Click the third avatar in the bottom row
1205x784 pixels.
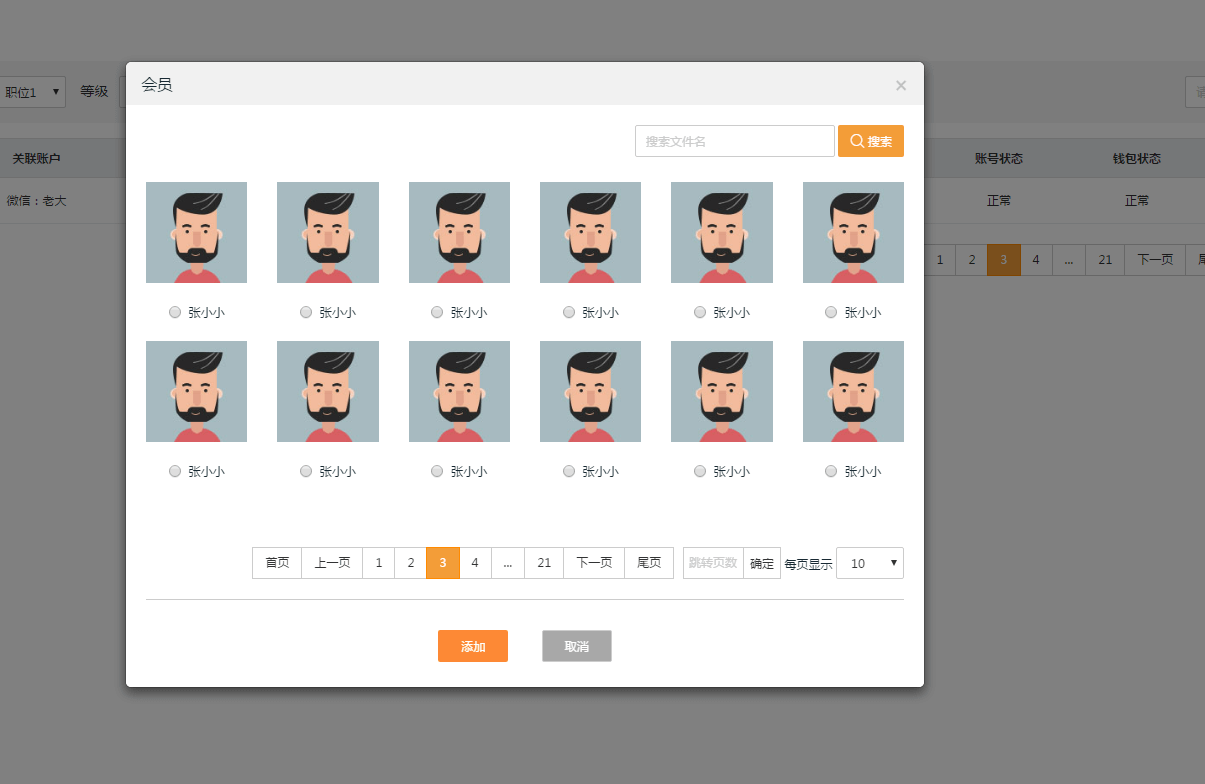(459, 391)
